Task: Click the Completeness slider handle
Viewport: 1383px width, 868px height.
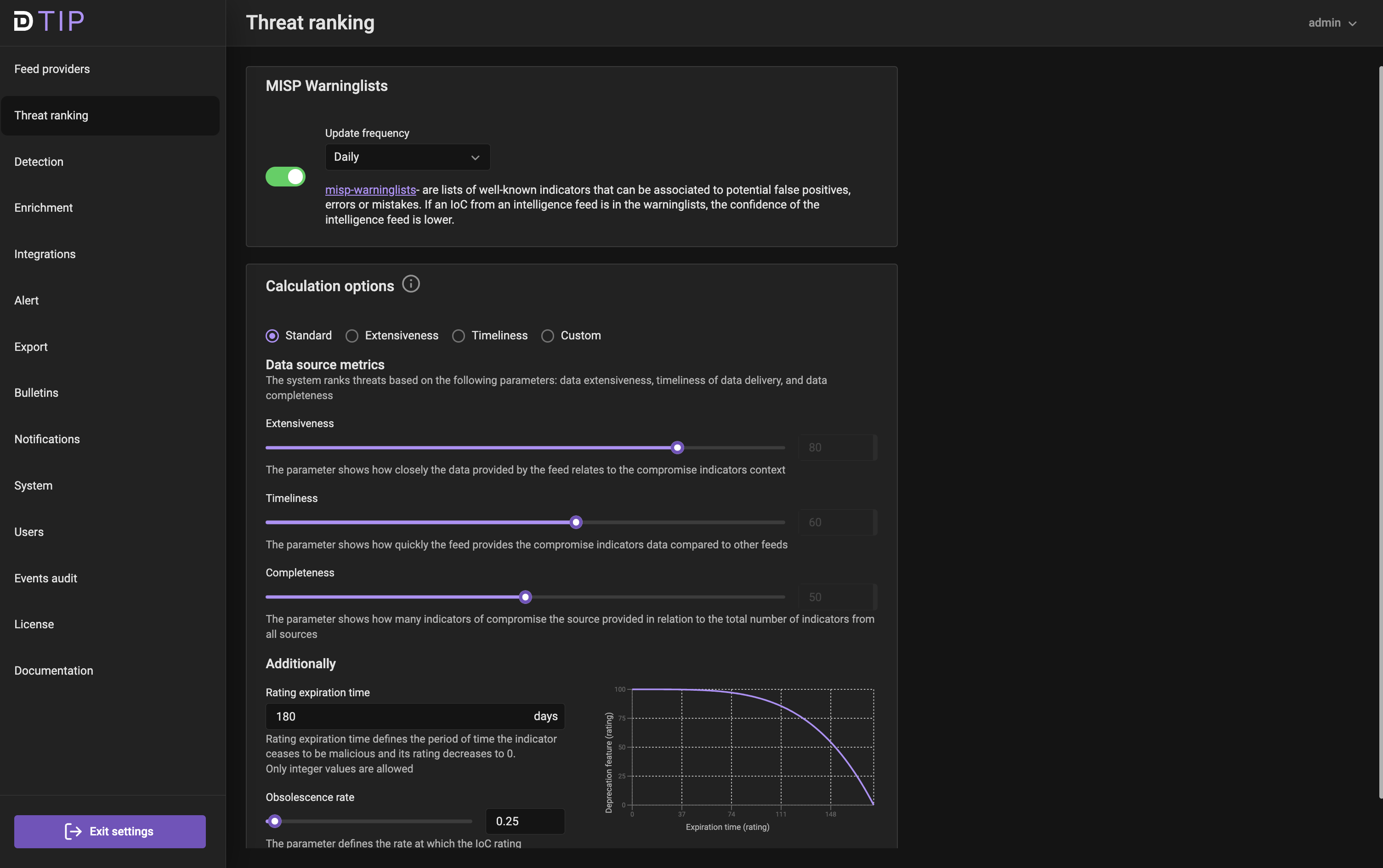Action: click(525, 597)
